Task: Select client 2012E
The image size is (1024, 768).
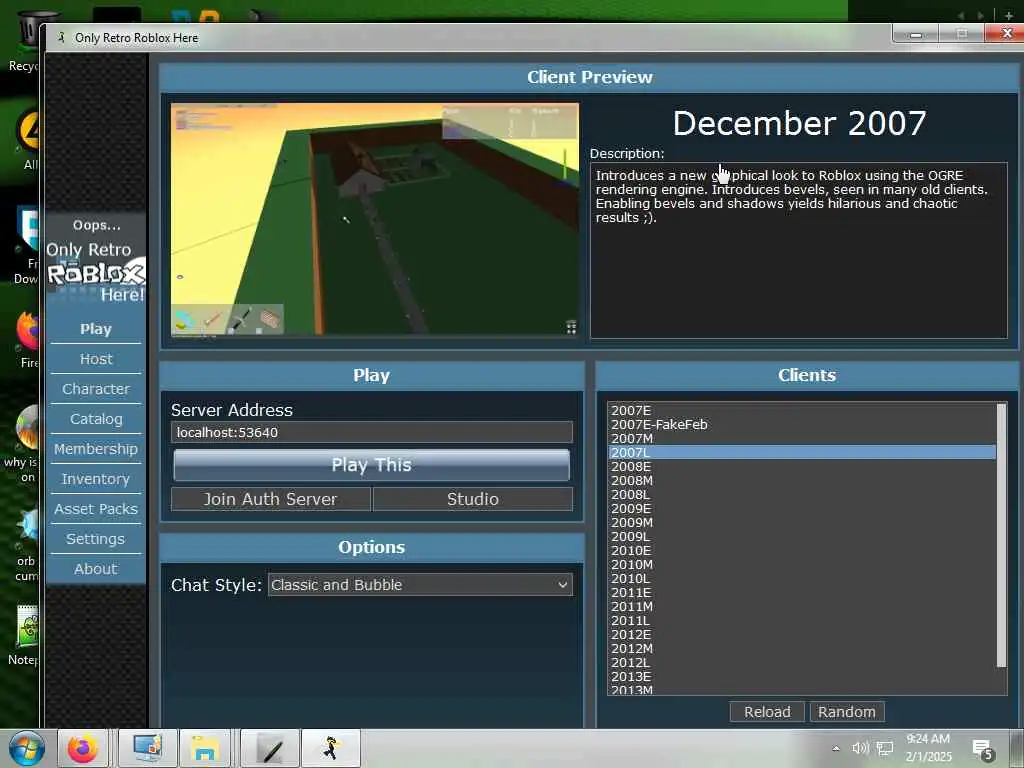Action: (802, 635)
